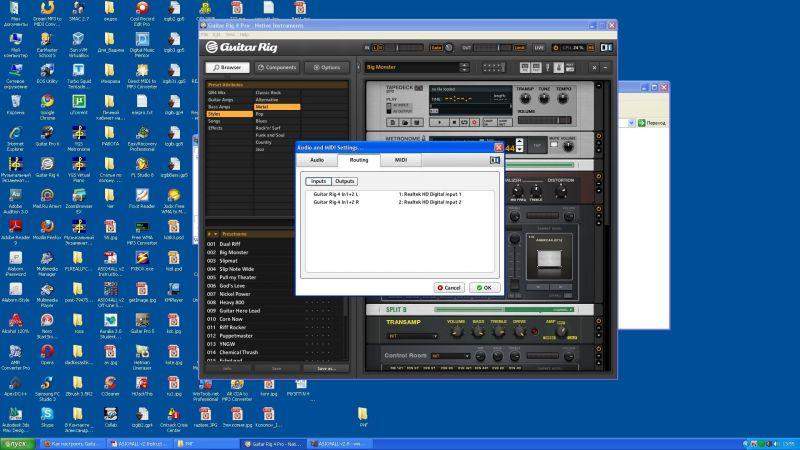
Task: Switch to Audio tab in settings dialog
Action: (x=317, y=160)
